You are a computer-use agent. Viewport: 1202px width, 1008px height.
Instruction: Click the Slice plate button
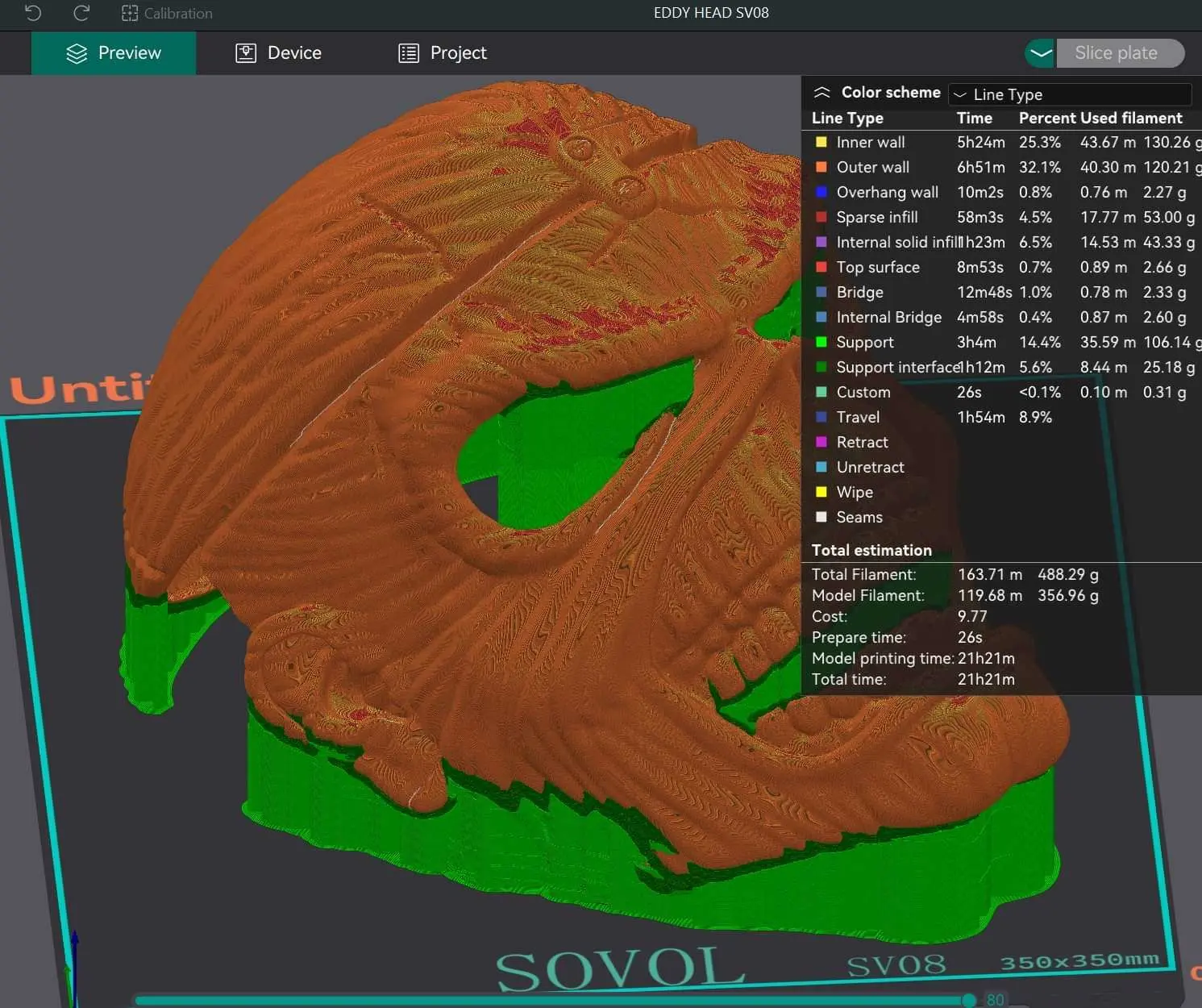1120,53
